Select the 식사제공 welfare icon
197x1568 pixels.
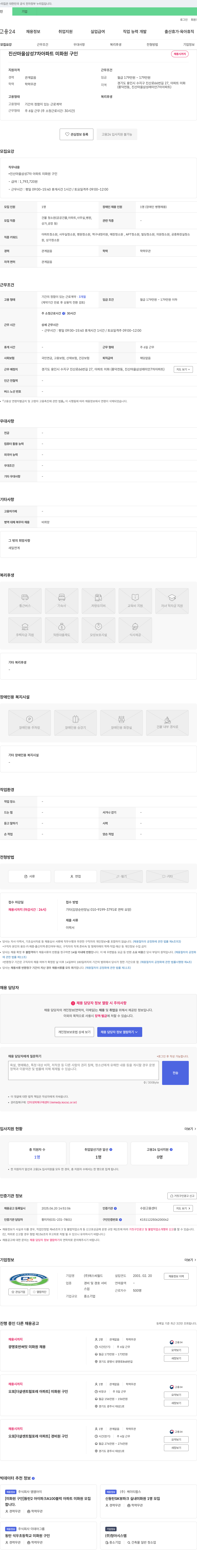point(135,630)
